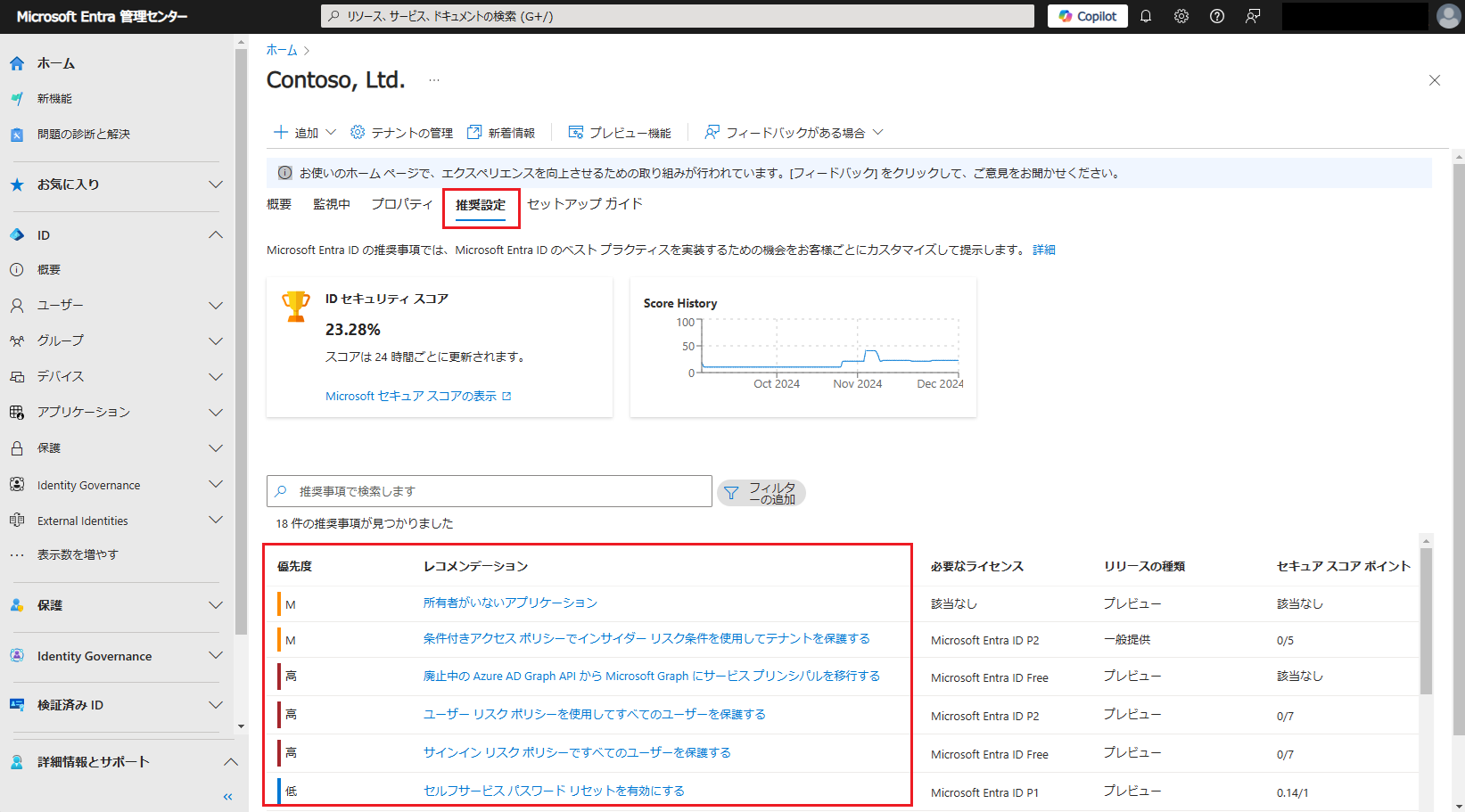The height and width of the screenshot is (812, 1465).
Task: Switch to 監視中 tab
Action: (332, 204)
